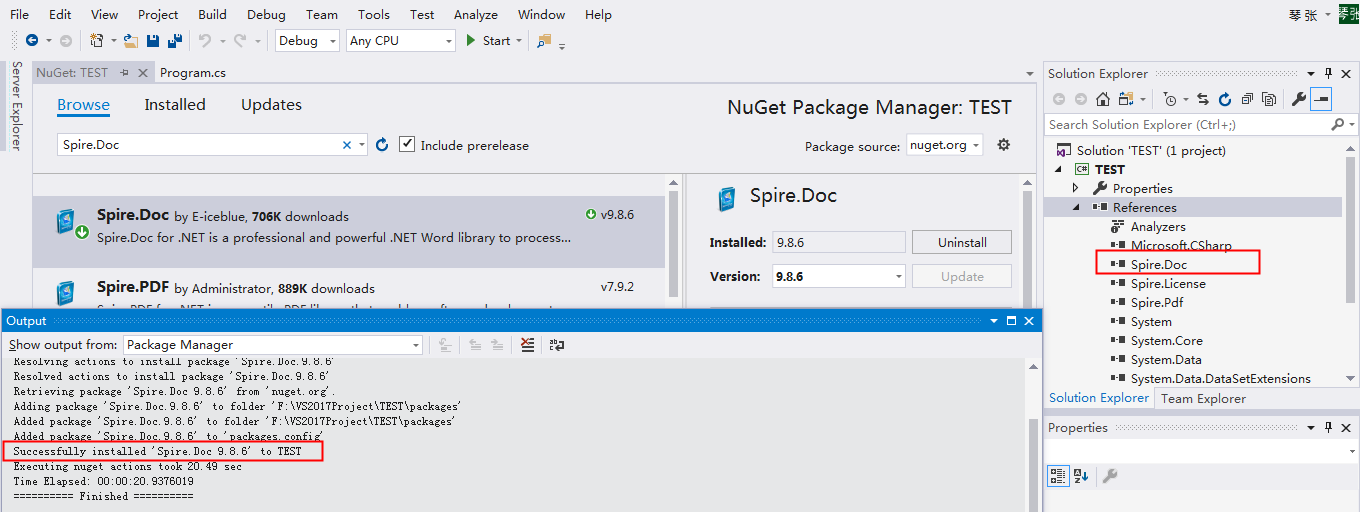Open Properties wrench icon in Solution Explorer toolbar
Screen dimensions: 1360x512
(x=1299, y=99)
